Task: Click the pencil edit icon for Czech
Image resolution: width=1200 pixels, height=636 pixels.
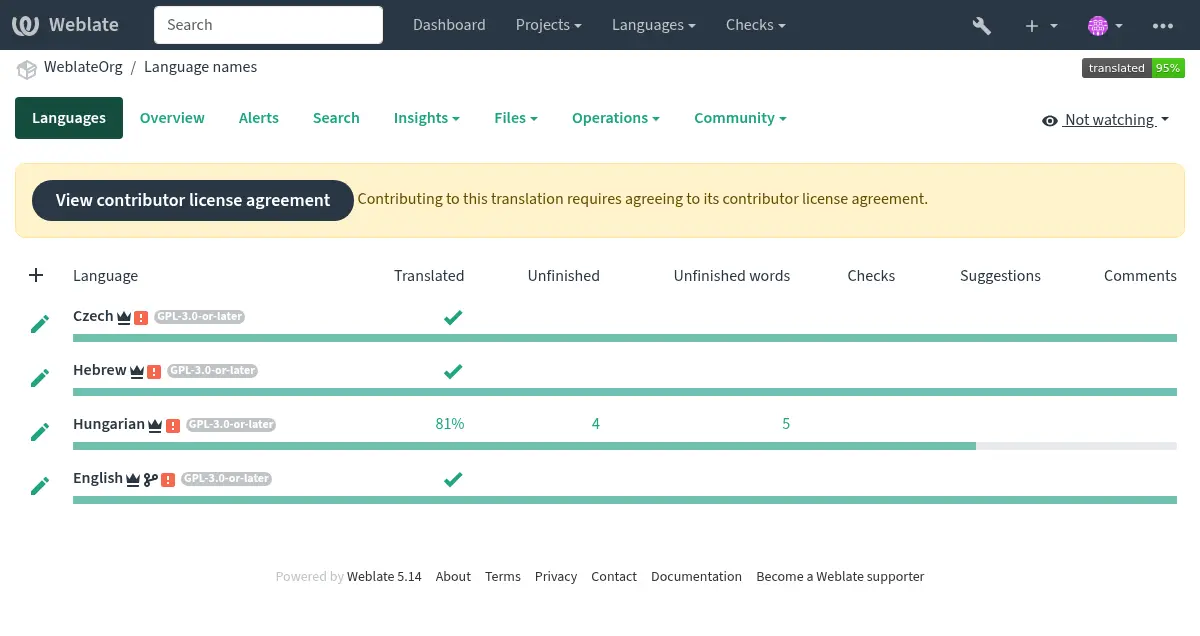Action: point(39,324)
